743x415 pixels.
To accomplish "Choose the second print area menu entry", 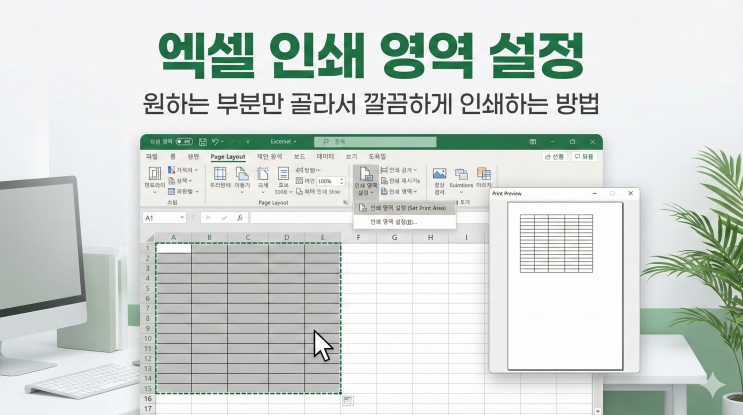I will tap(405, 222).
